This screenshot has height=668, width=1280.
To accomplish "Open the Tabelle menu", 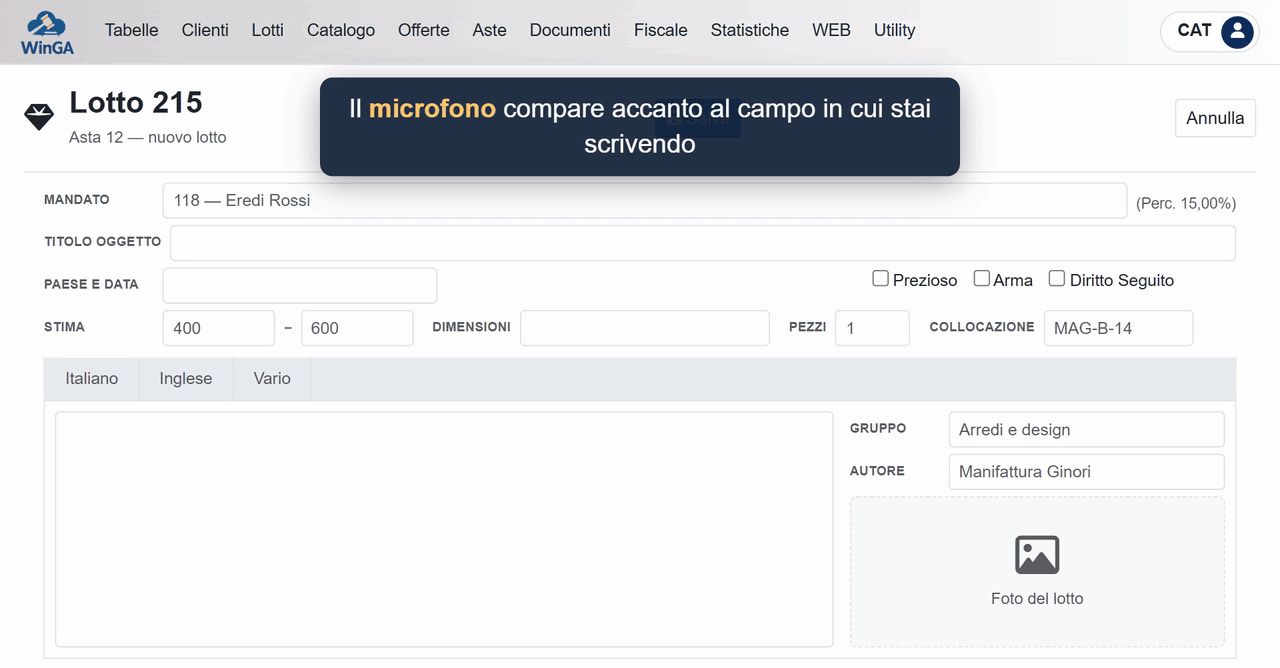I will tap(132, 30).
